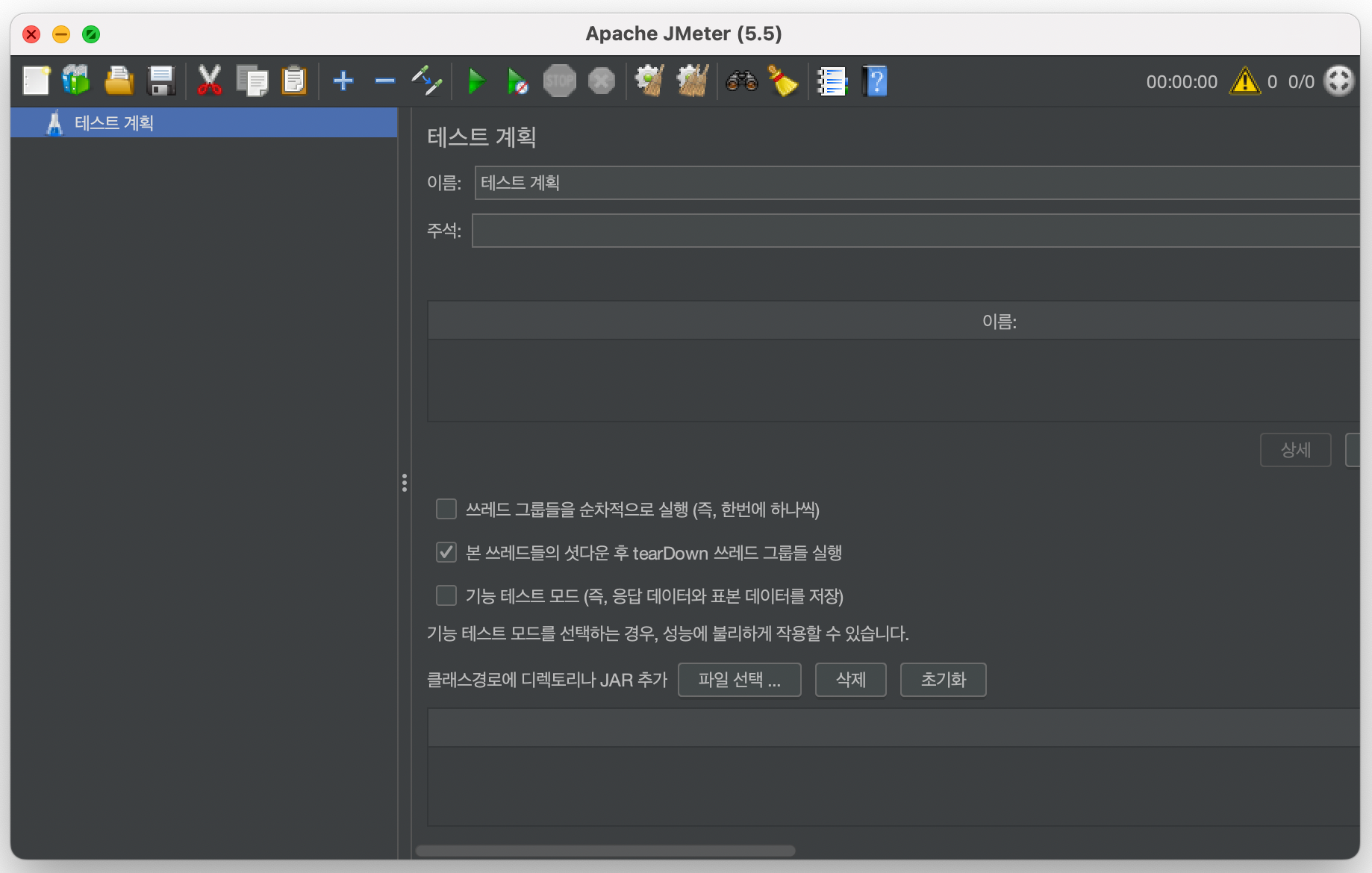Click the 0/0 active threads counter

(x=1301, y=82)
